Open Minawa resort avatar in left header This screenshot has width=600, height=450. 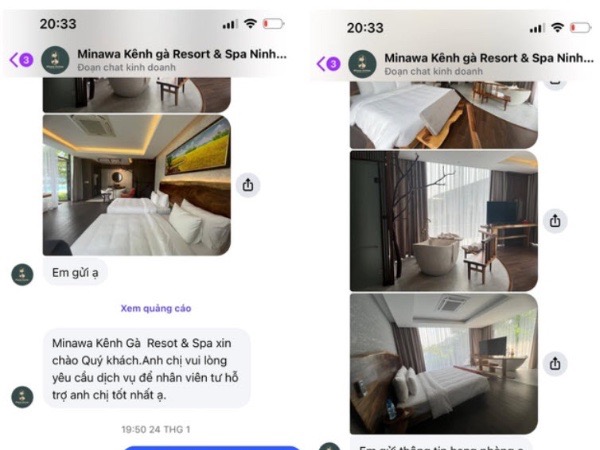pyautogui.click(x=55, y=60)
